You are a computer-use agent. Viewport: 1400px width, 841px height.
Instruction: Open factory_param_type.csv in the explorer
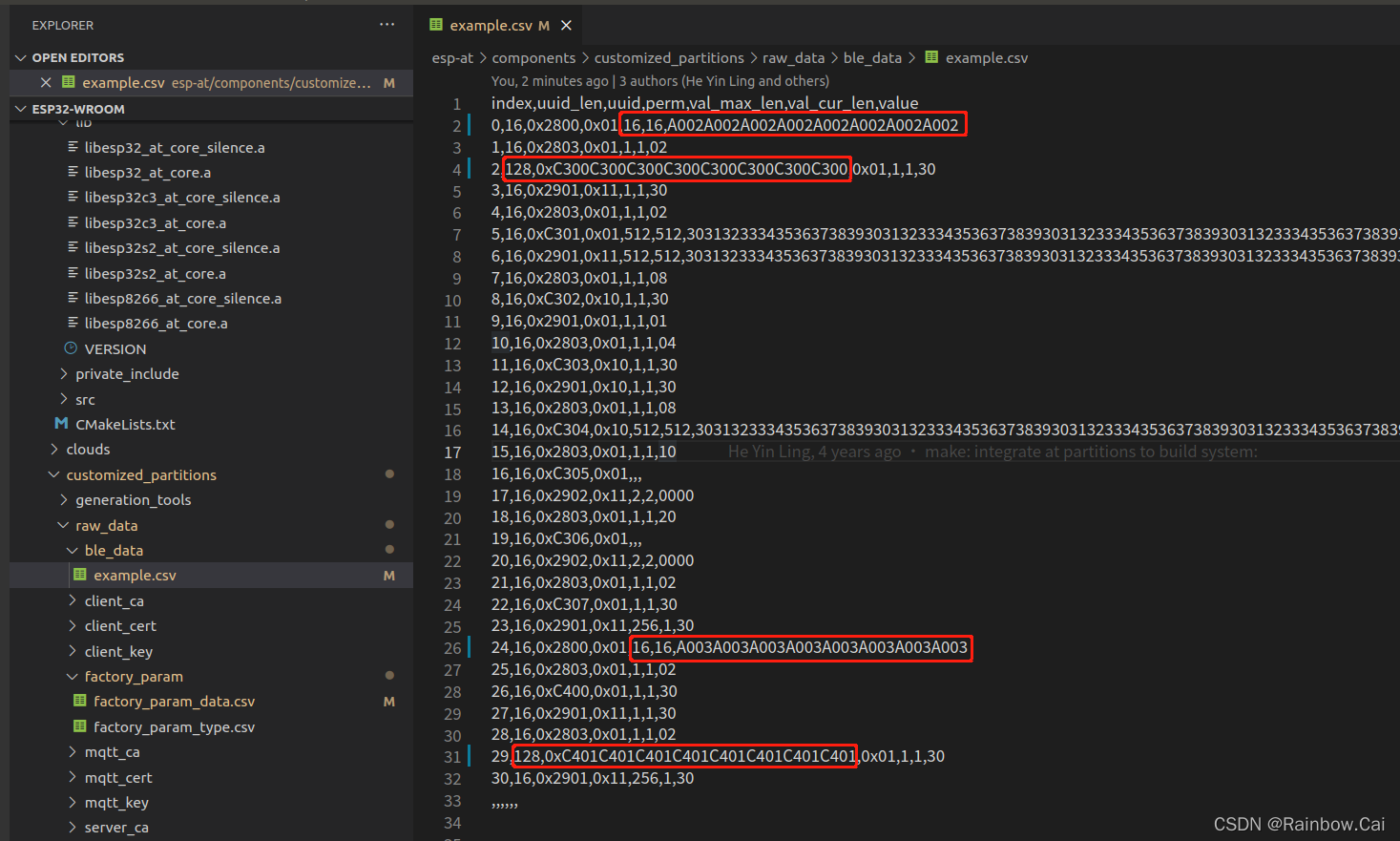tap(174, 726)
